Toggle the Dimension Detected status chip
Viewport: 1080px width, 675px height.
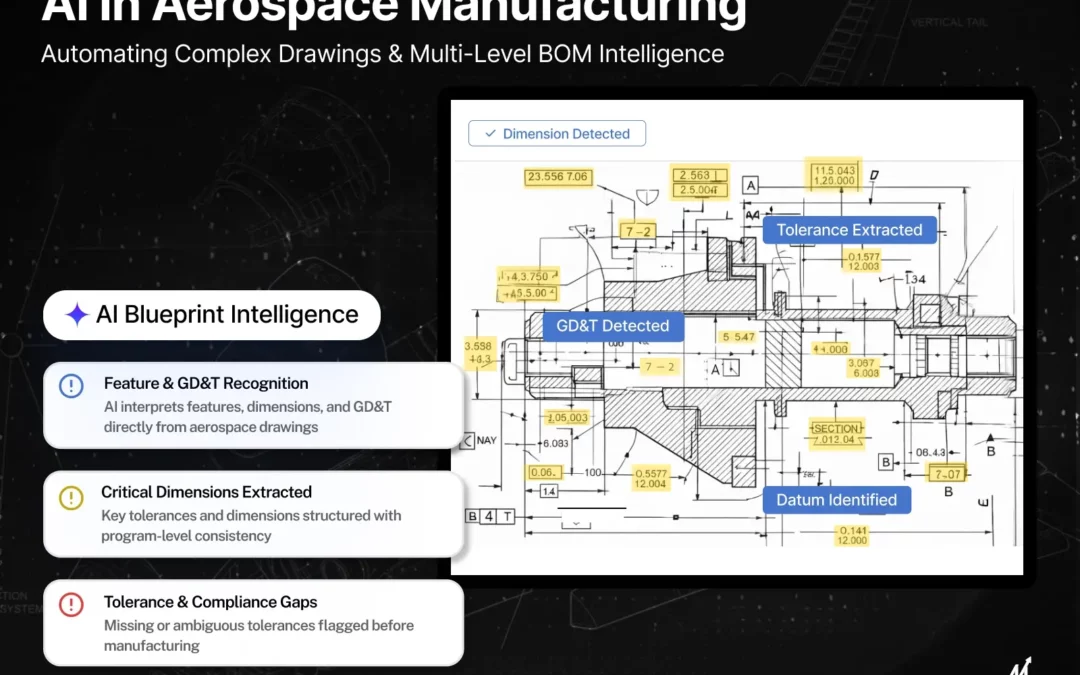(557, 133)
